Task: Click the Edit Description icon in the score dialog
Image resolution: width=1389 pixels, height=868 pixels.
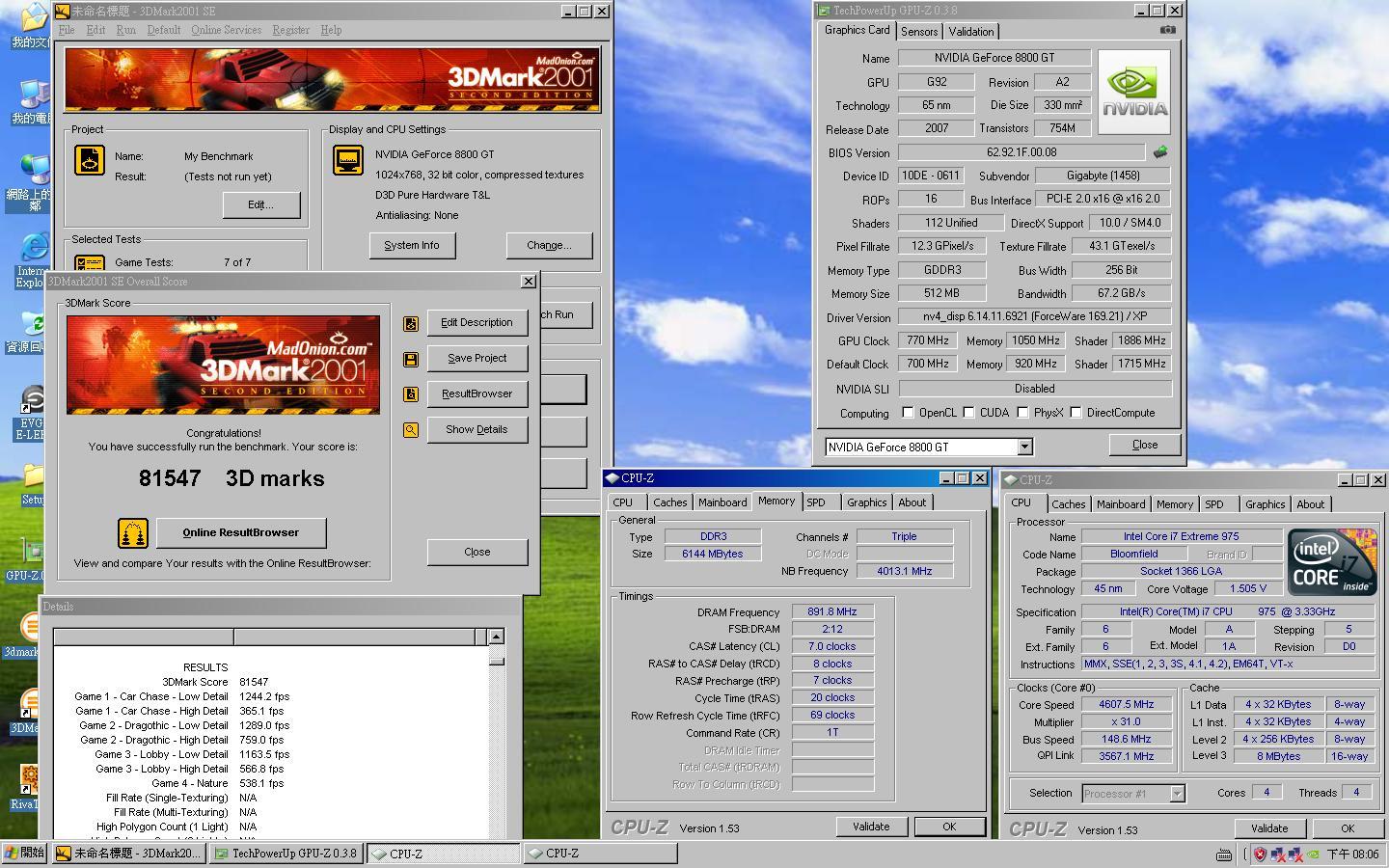Action: [x=411, y=324]
